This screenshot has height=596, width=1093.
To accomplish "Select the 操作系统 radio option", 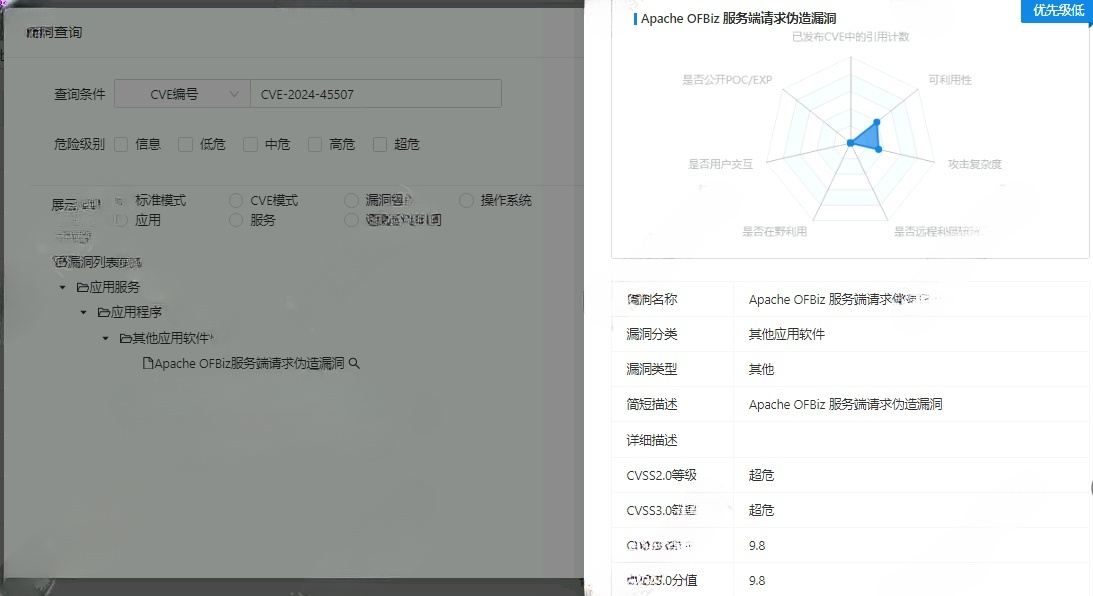I will [466, 199].
